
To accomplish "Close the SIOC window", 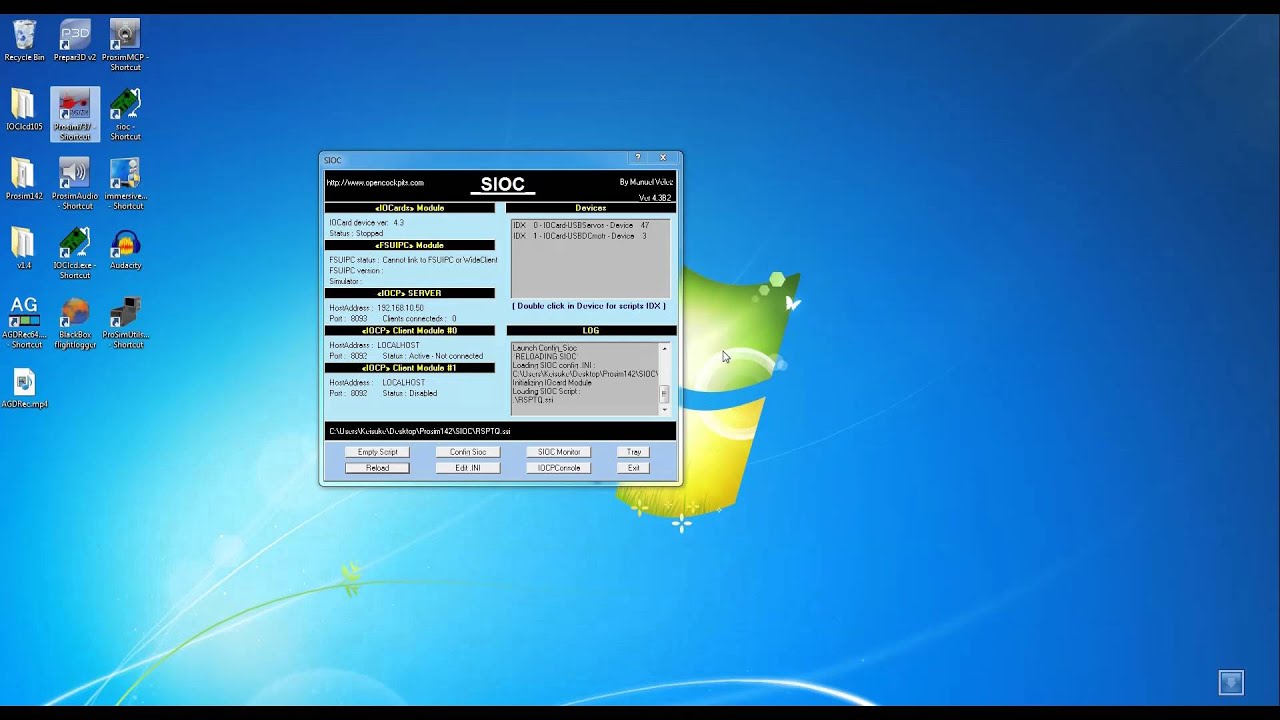I will tap(663, 158).
